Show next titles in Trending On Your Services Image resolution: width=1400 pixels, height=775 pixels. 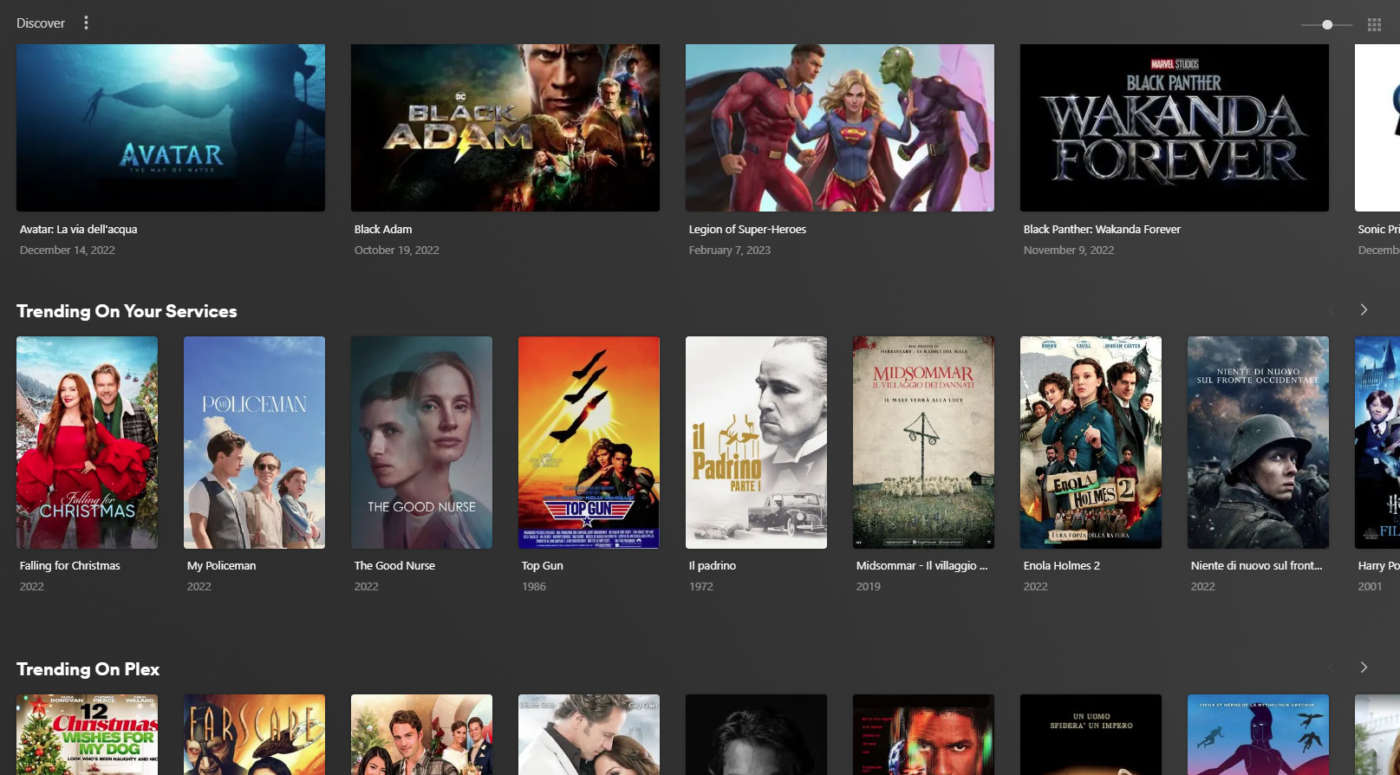1363,310
